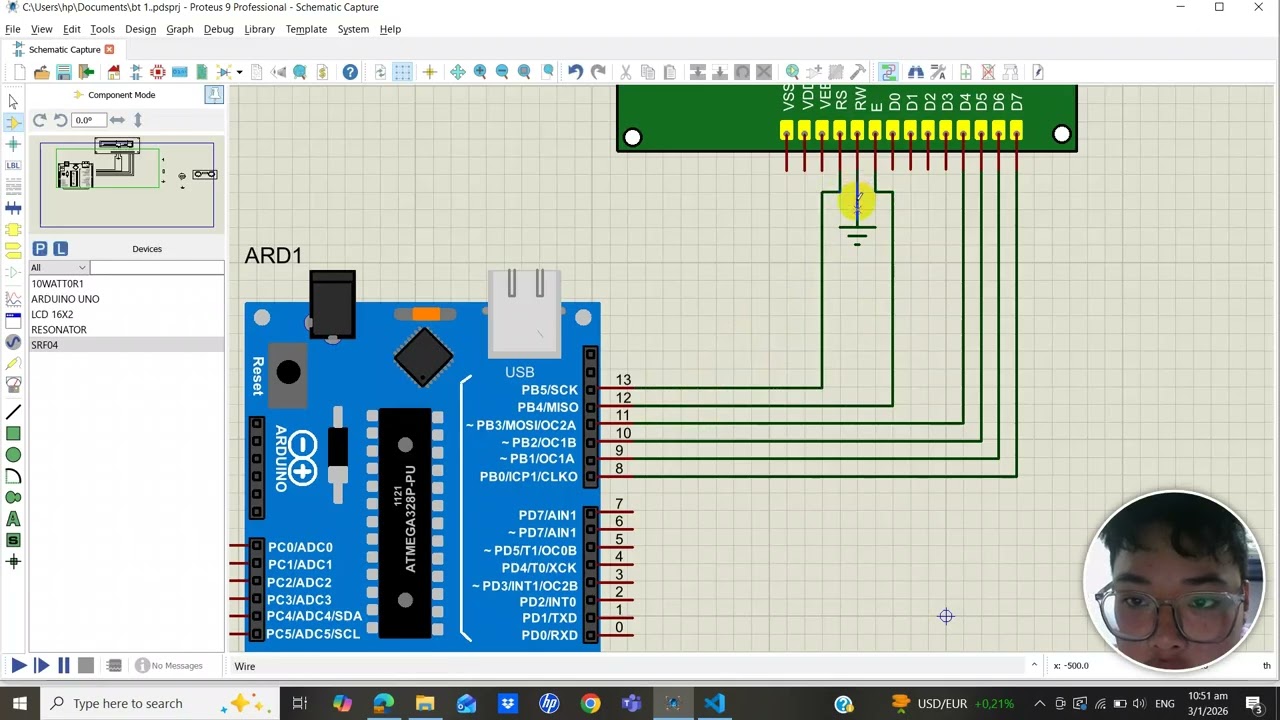Open the All category dropdown
1280x720 pixels.
[58, 267]
